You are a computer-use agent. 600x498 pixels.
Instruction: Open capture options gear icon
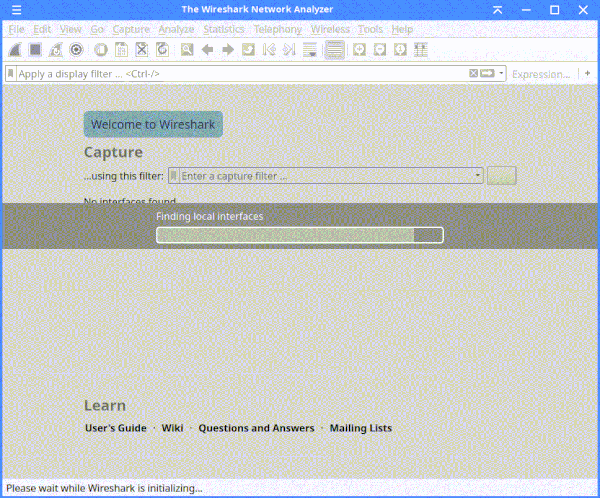point(77,50)
